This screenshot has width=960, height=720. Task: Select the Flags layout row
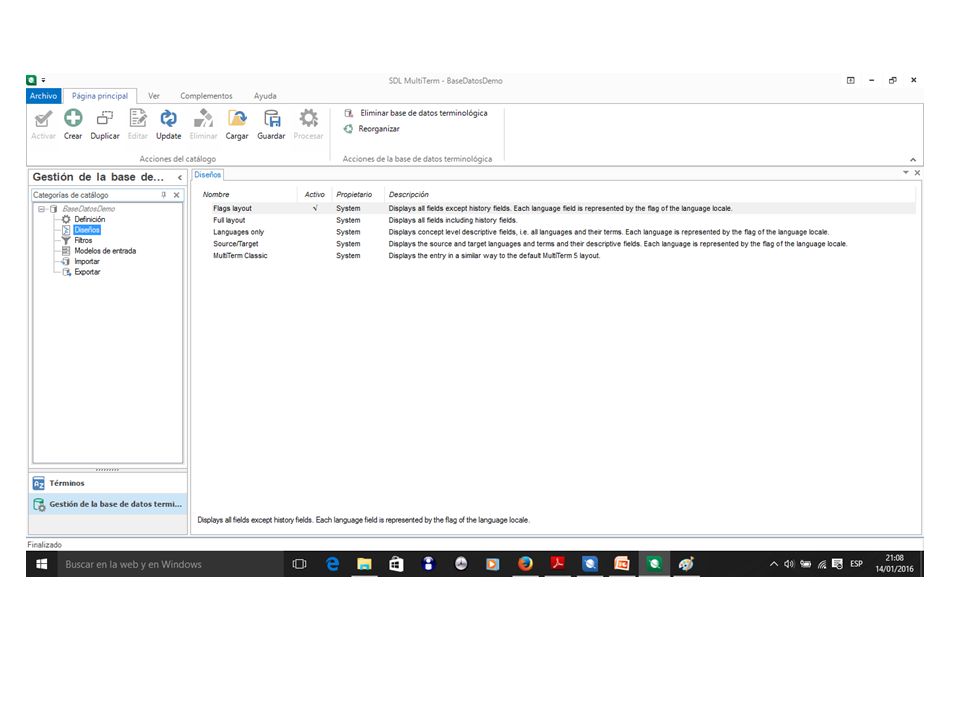(x=557, y=208)
